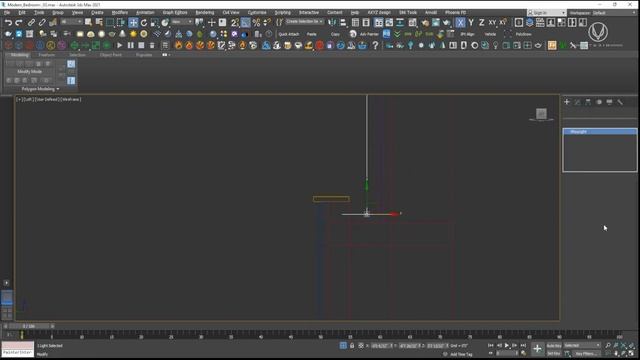The width and height of the screenshot is (640, 360).
Task: Toggle Y axis constraint button
Action: (471, 22)
